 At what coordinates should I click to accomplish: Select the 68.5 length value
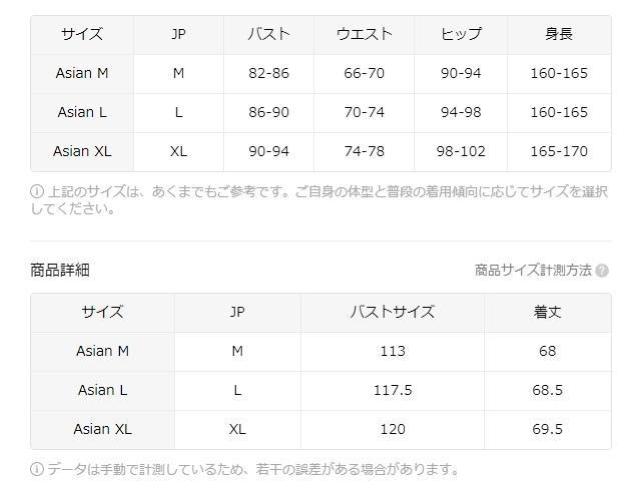click(x=547, y=390)
